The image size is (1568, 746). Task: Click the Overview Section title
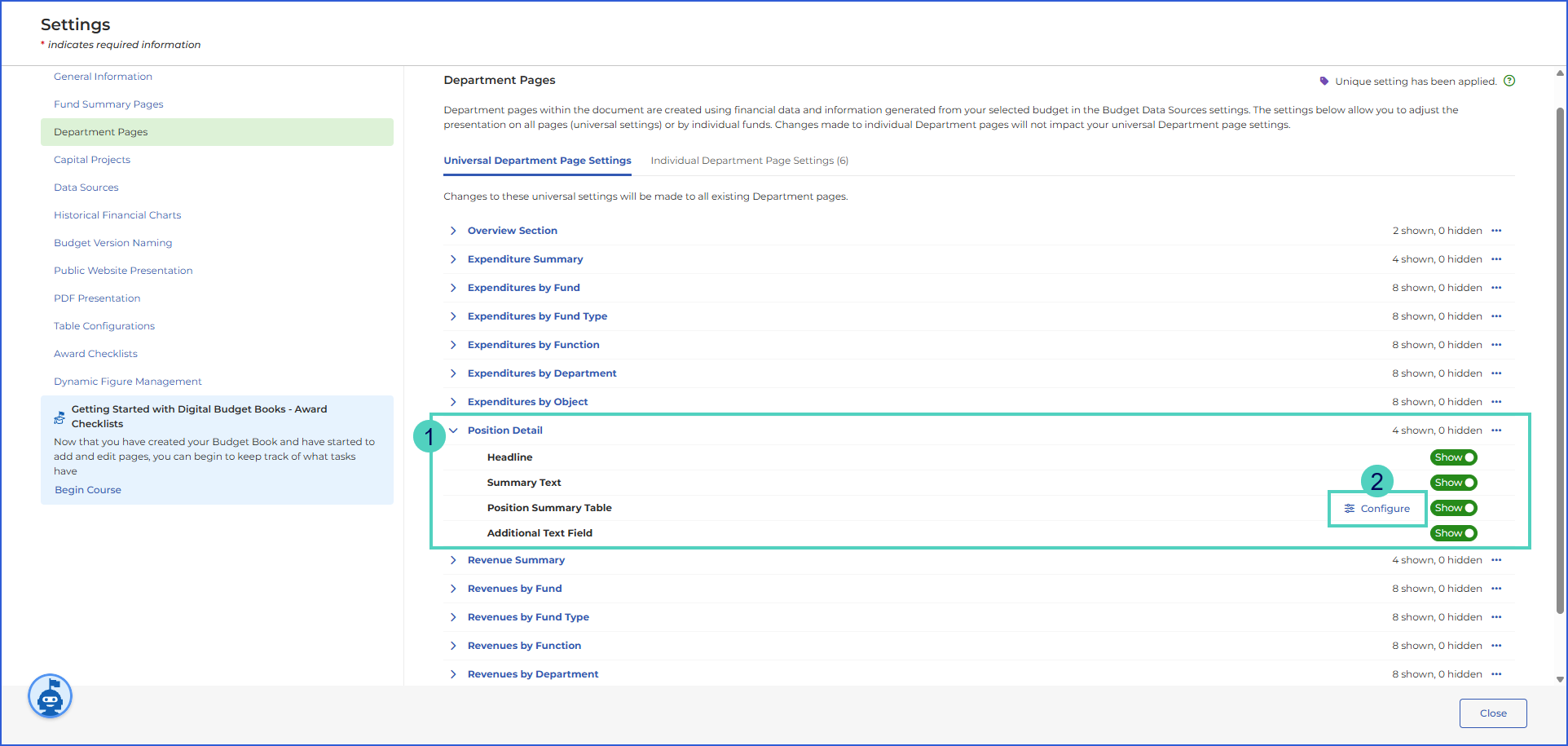click(x=513, y=231)
